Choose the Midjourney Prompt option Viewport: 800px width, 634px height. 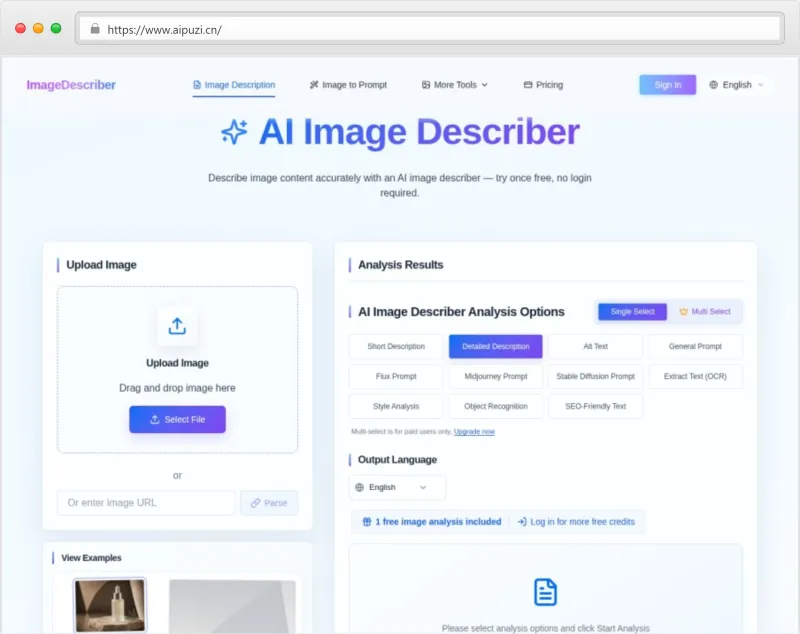pos(495,376)
